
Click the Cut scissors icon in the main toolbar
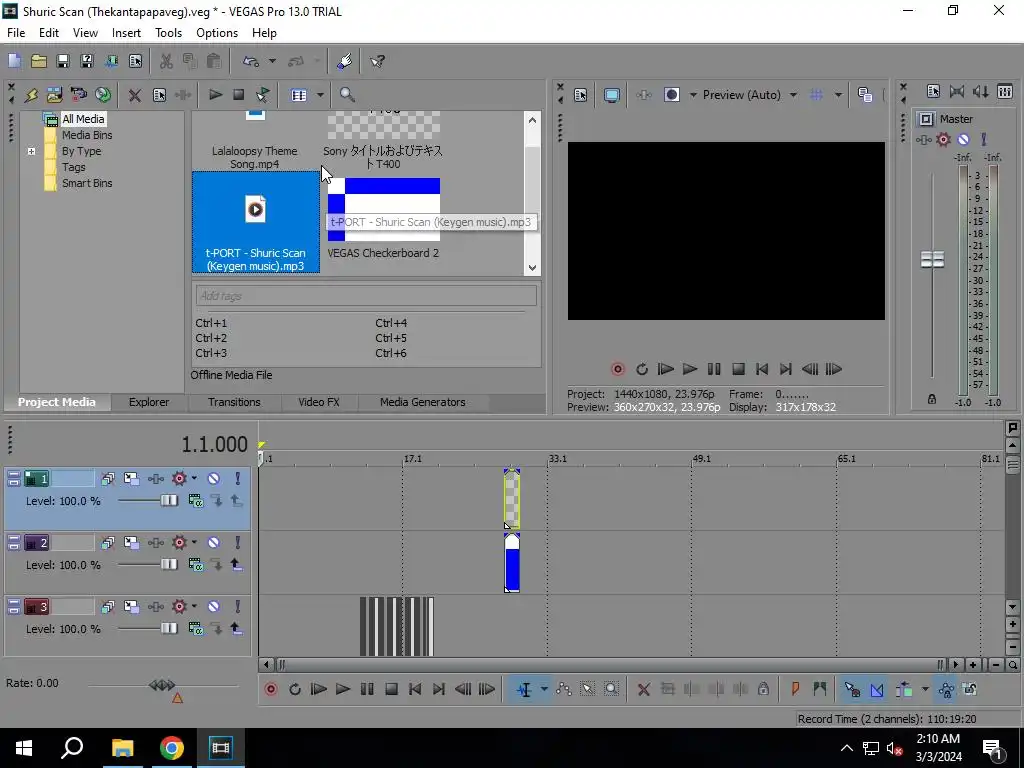(x=166, y=61)
